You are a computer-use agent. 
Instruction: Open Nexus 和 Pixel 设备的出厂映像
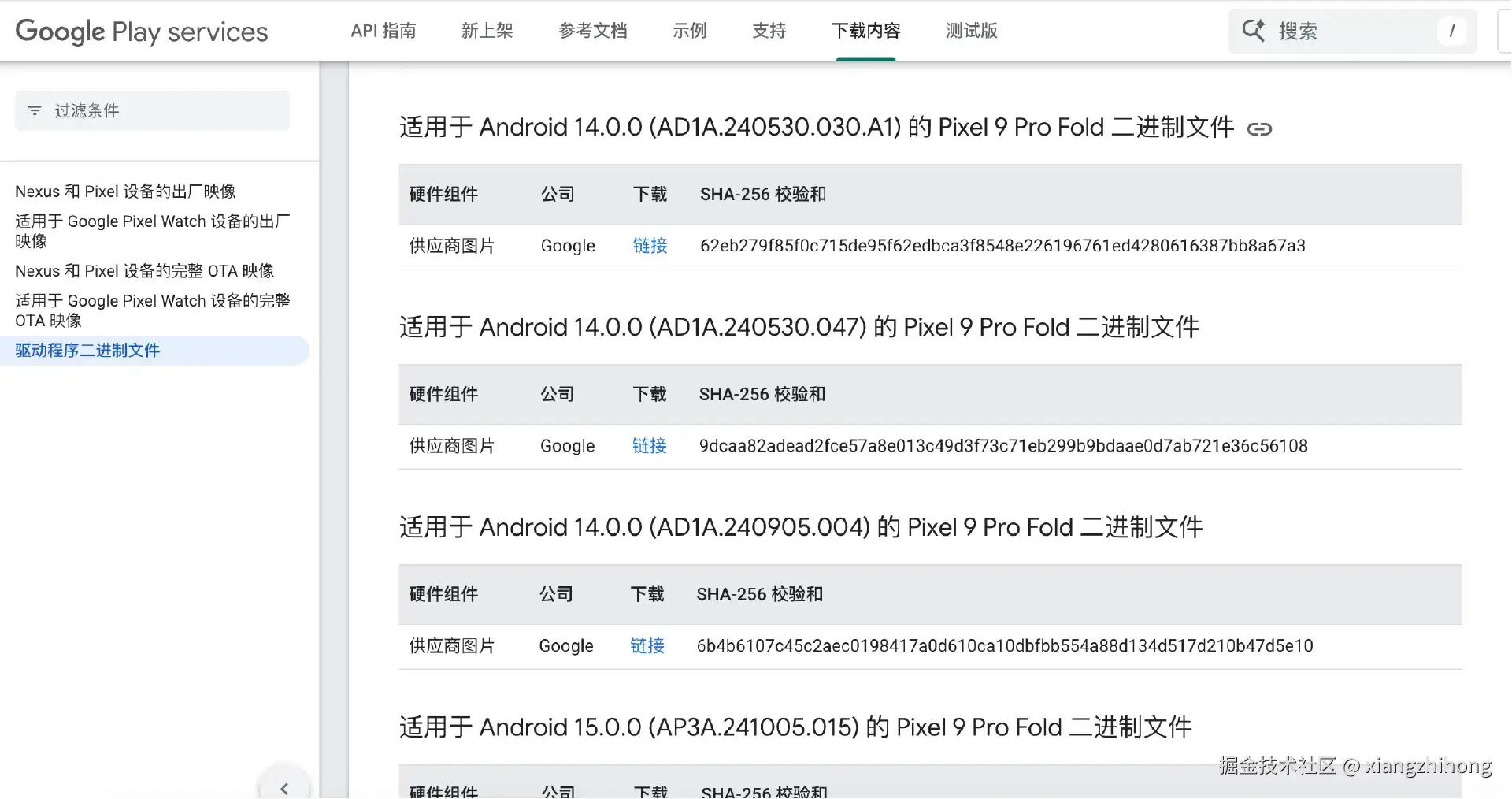point(125,191)
